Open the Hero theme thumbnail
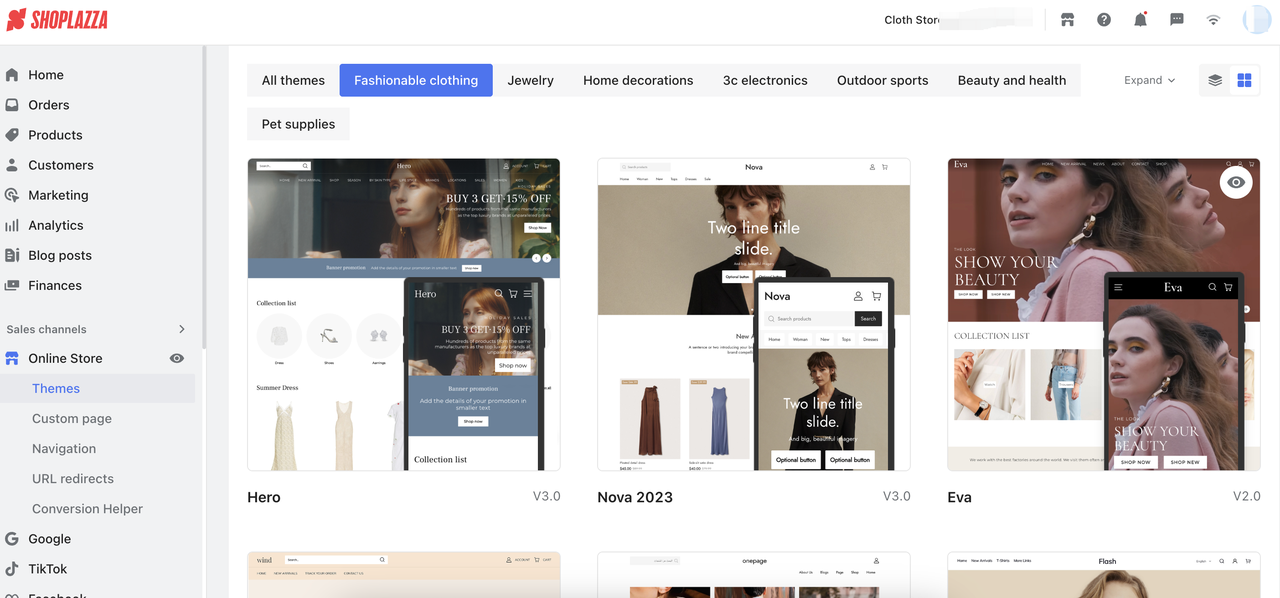 click(404, 314)
